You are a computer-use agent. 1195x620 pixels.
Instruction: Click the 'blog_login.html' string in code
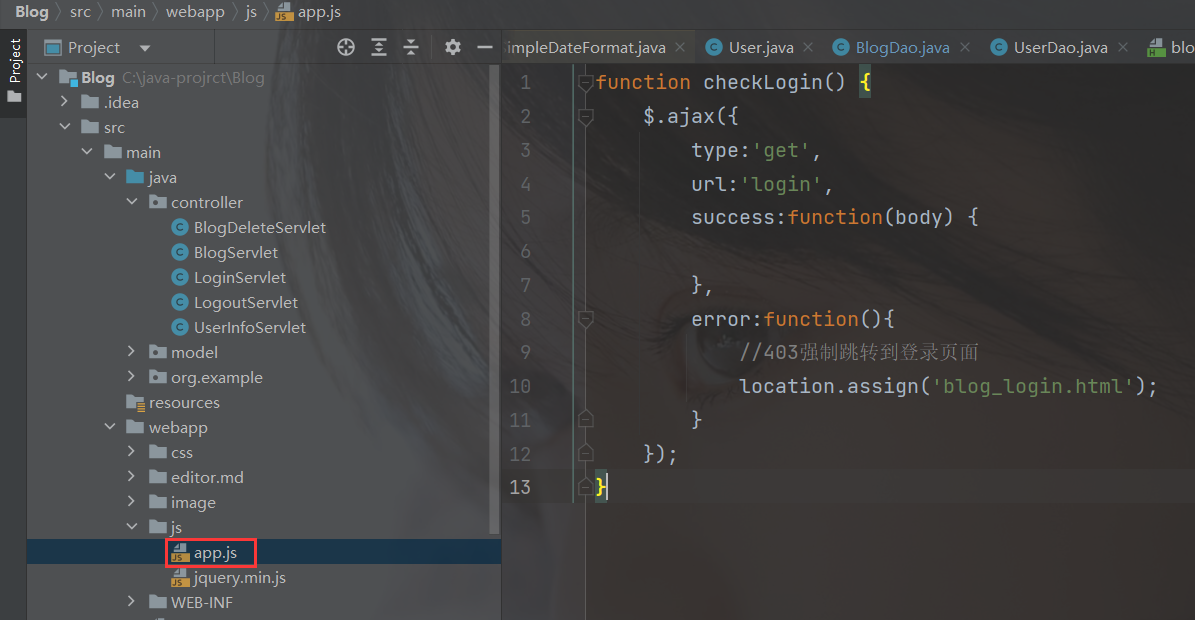point(1033,386)
